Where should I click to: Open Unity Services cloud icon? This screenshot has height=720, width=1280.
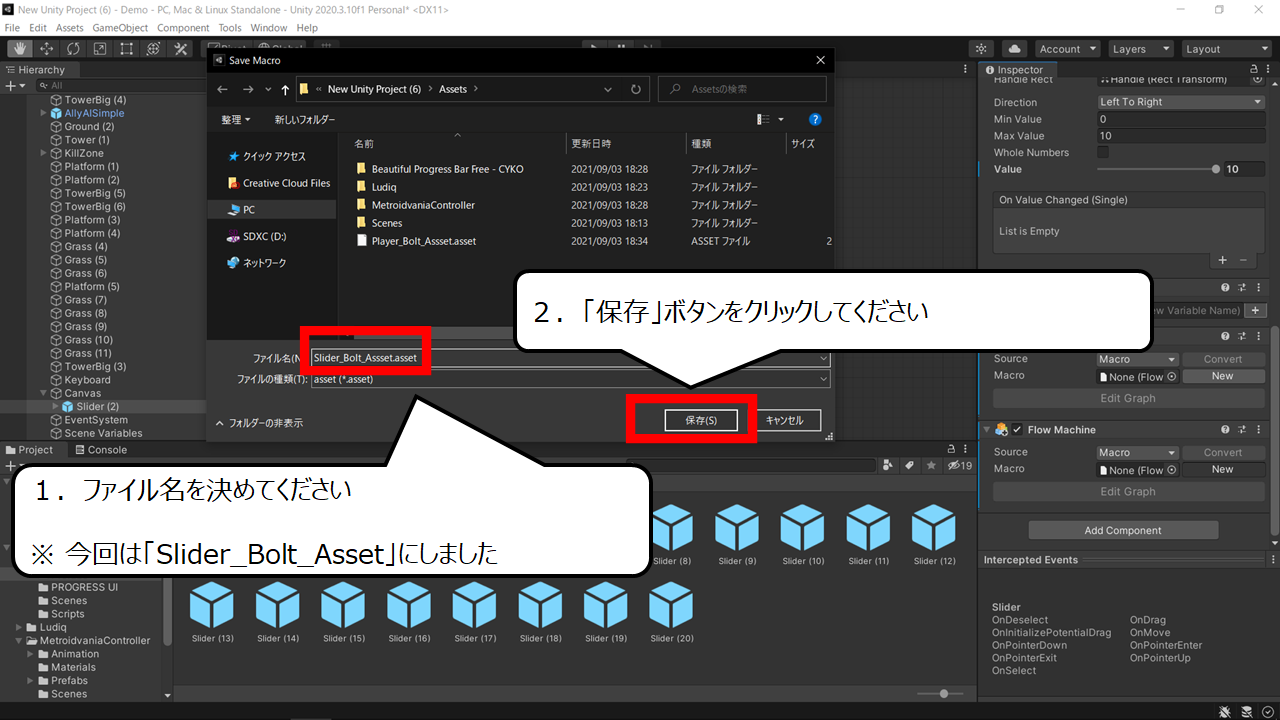[x=1015, y=49]
